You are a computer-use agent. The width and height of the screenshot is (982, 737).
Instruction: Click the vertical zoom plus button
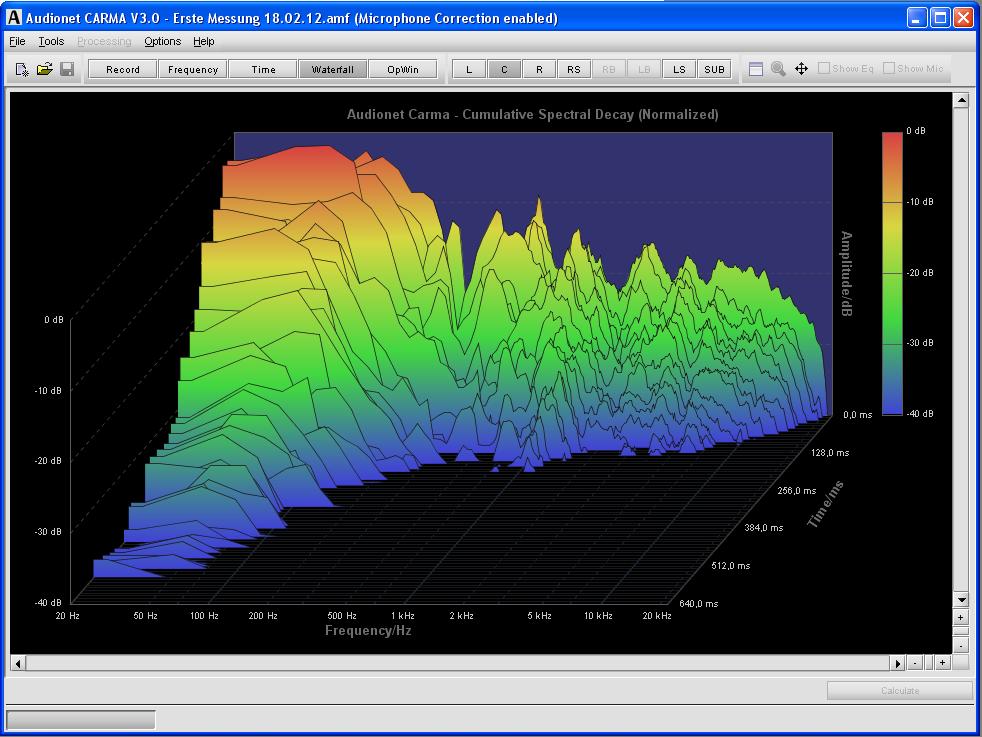[x=961, y=617]
